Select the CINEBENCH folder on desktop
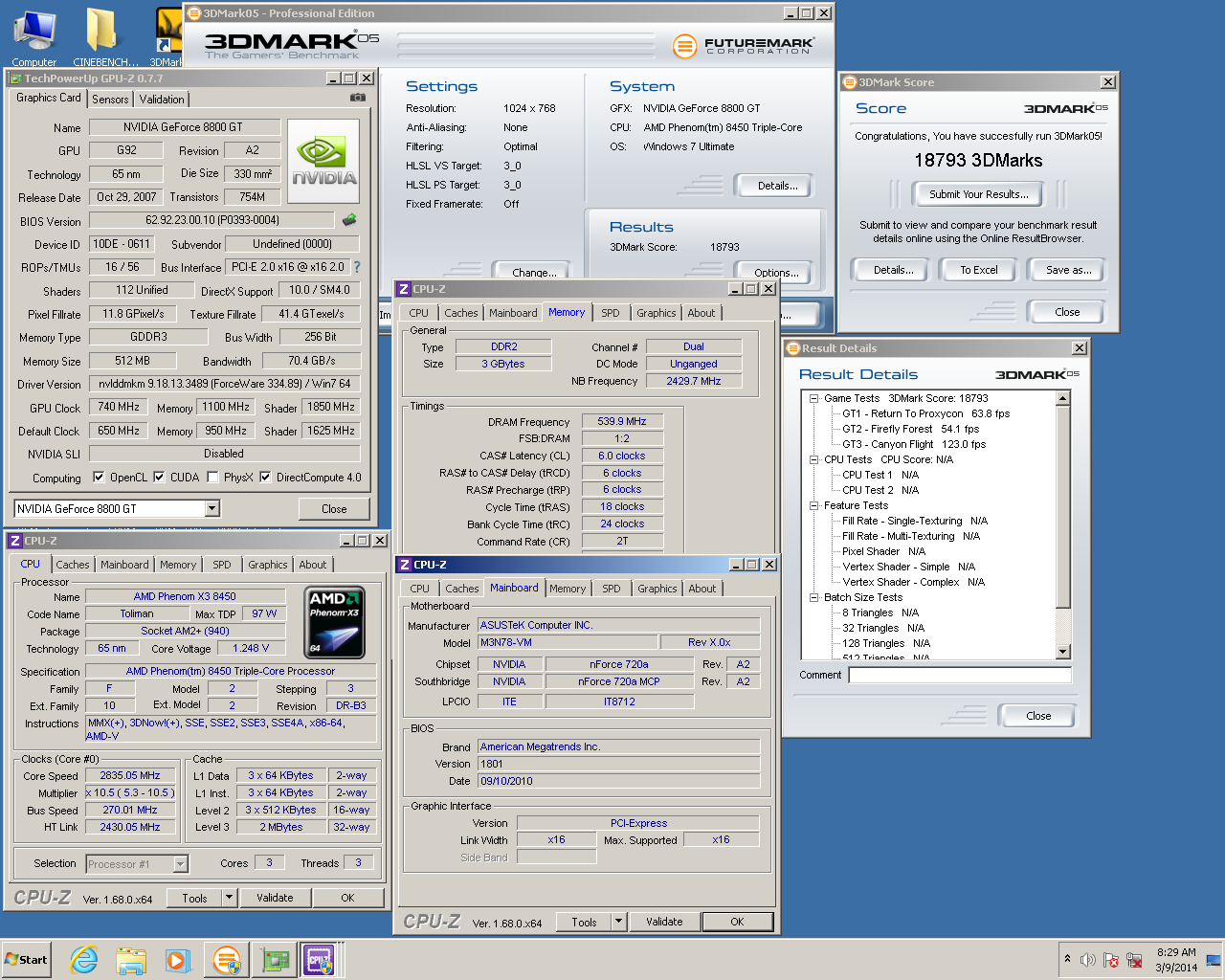The width and height of the screenshot is (1225, 980). pyautogui.click(x=105, y=36)
